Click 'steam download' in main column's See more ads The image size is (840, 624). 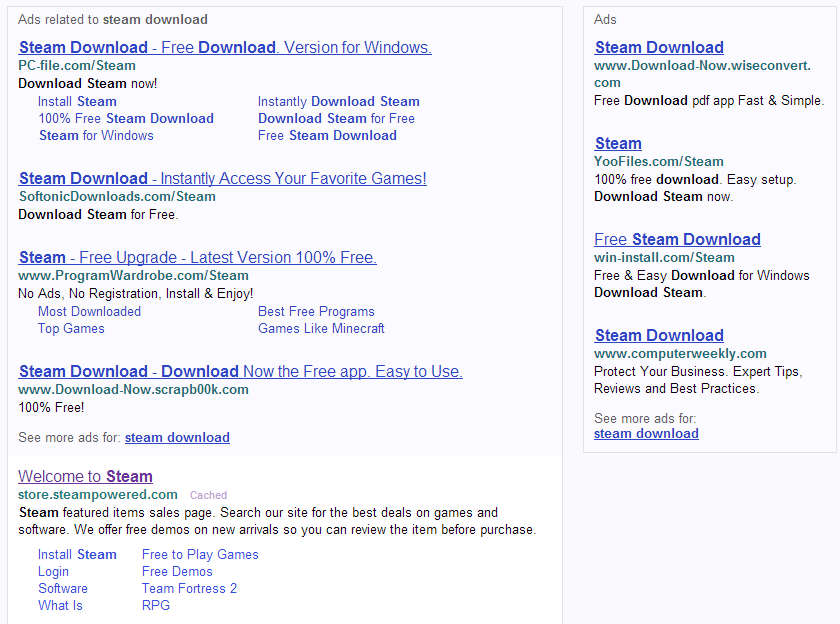click(x=177, y=438)
